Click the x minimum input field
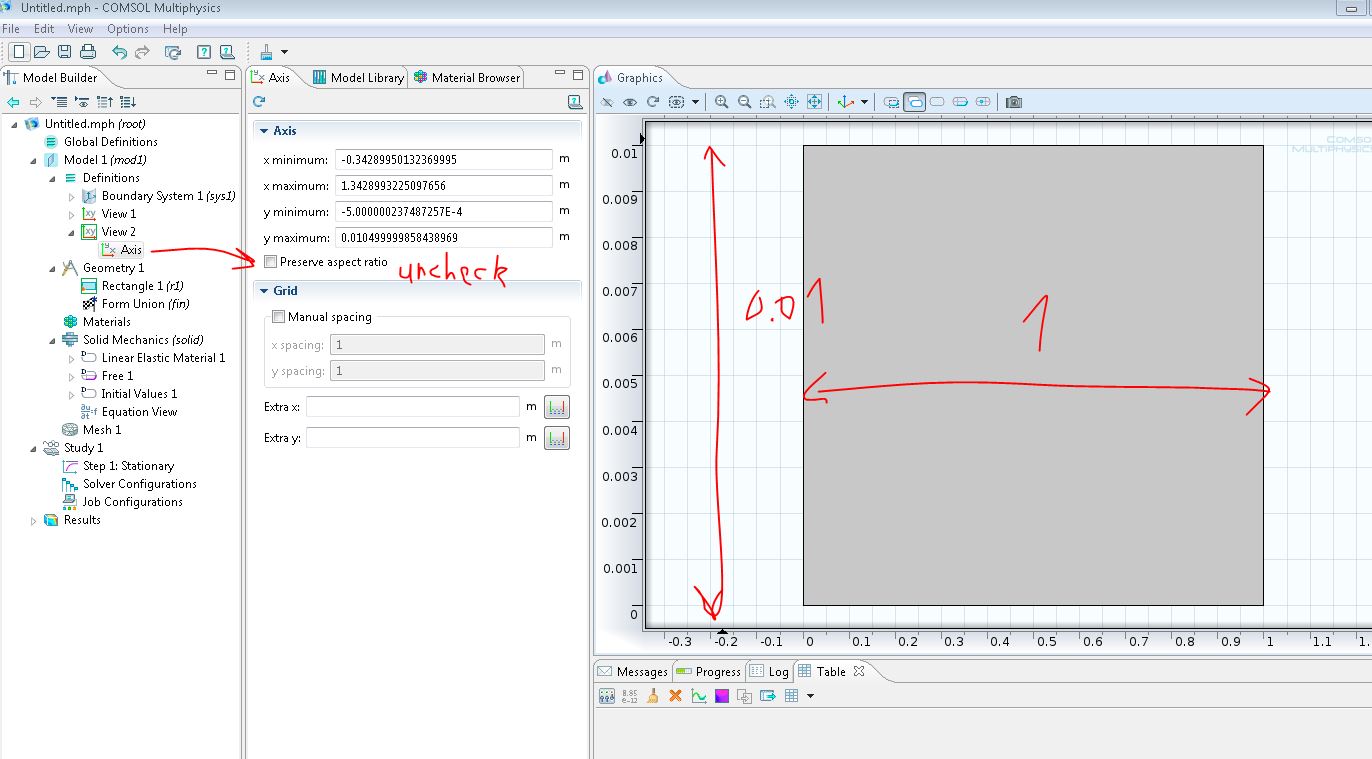 click(x=444, y=160)
